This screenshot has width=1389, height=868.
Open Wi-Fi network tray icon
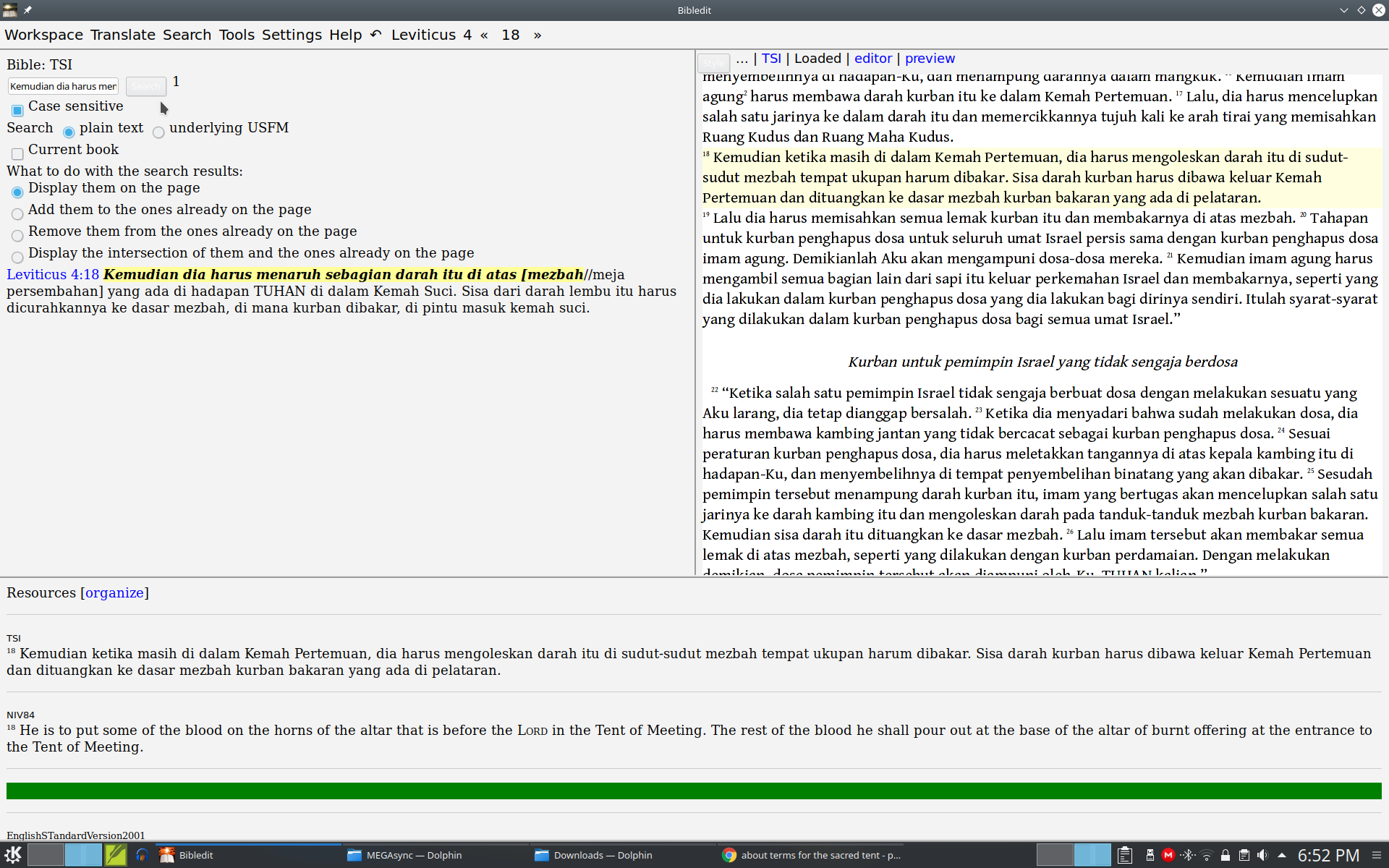[1206, 855]
